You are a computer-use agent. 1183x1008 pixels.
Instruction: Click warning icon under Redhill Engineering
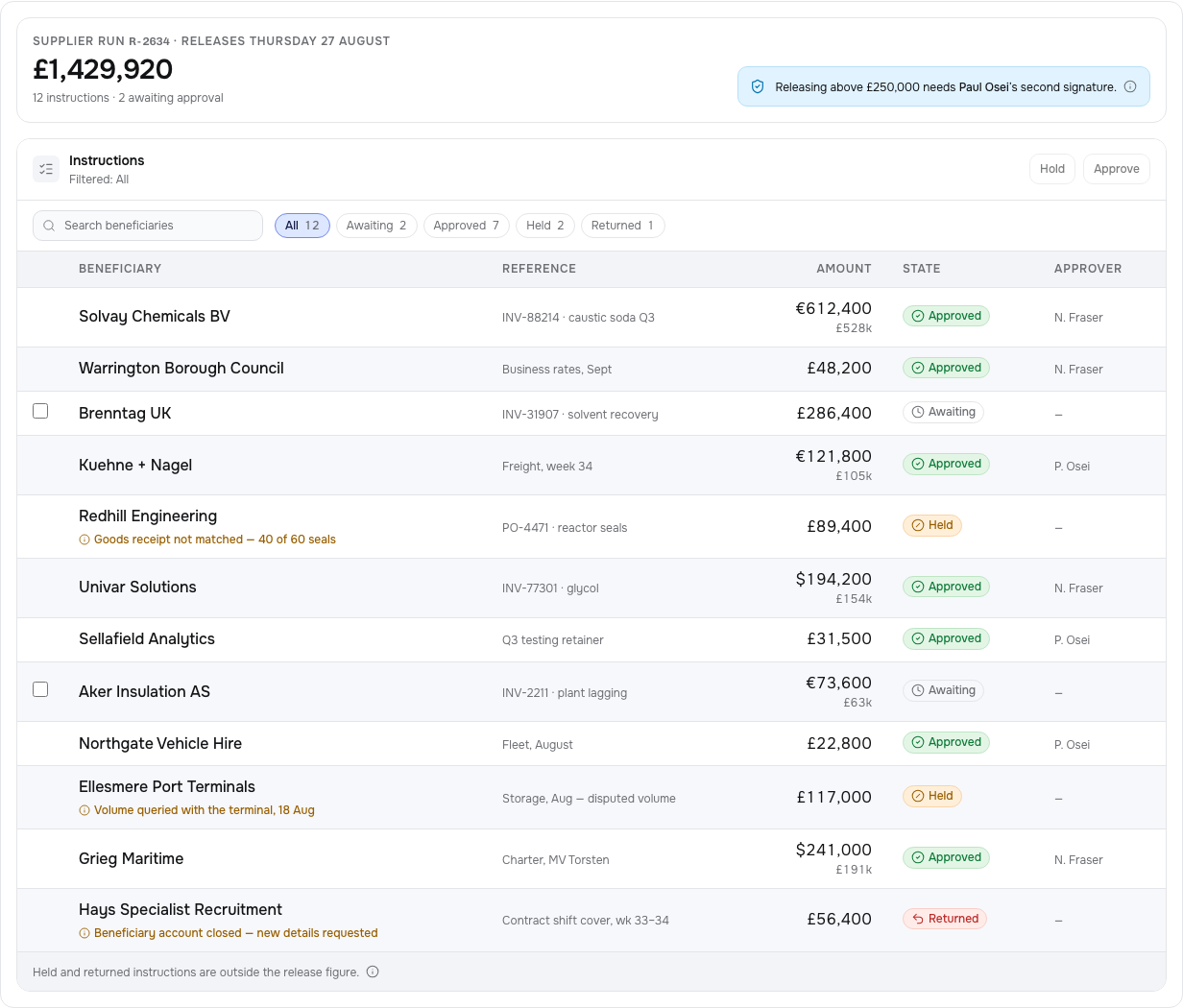(x=84, y=540)
